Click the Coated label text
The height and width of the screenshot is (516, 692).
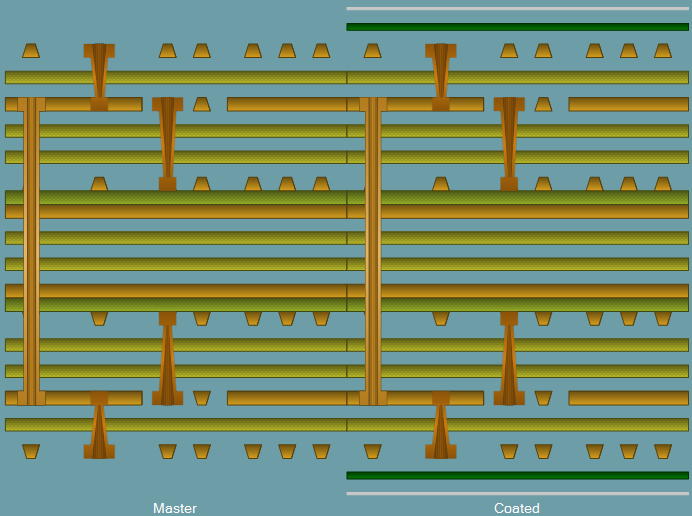click(x=517, y=508)
